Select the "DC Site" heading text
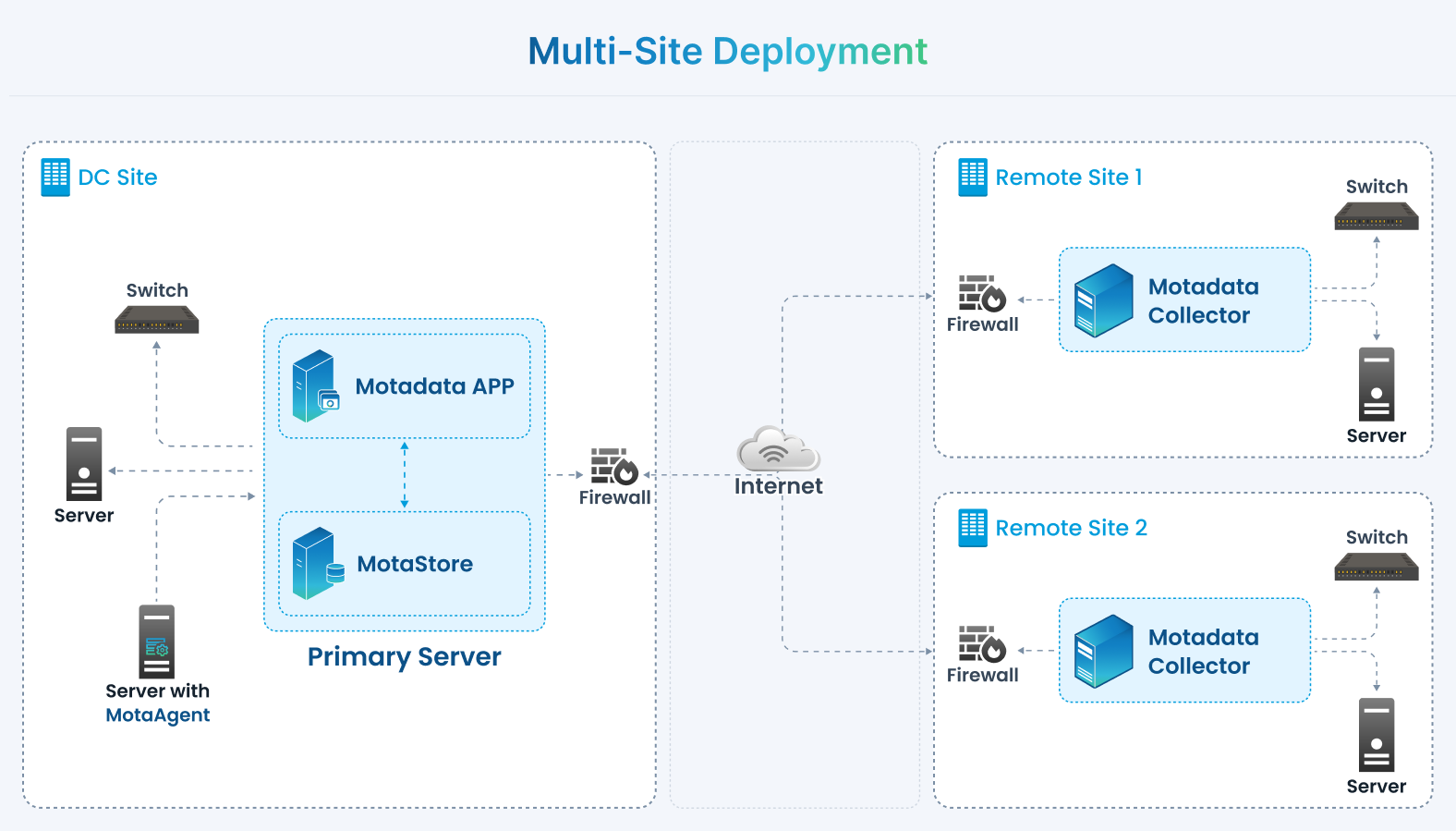The width and height of the screenshot is (1456, 831). (x=117, y=177)
